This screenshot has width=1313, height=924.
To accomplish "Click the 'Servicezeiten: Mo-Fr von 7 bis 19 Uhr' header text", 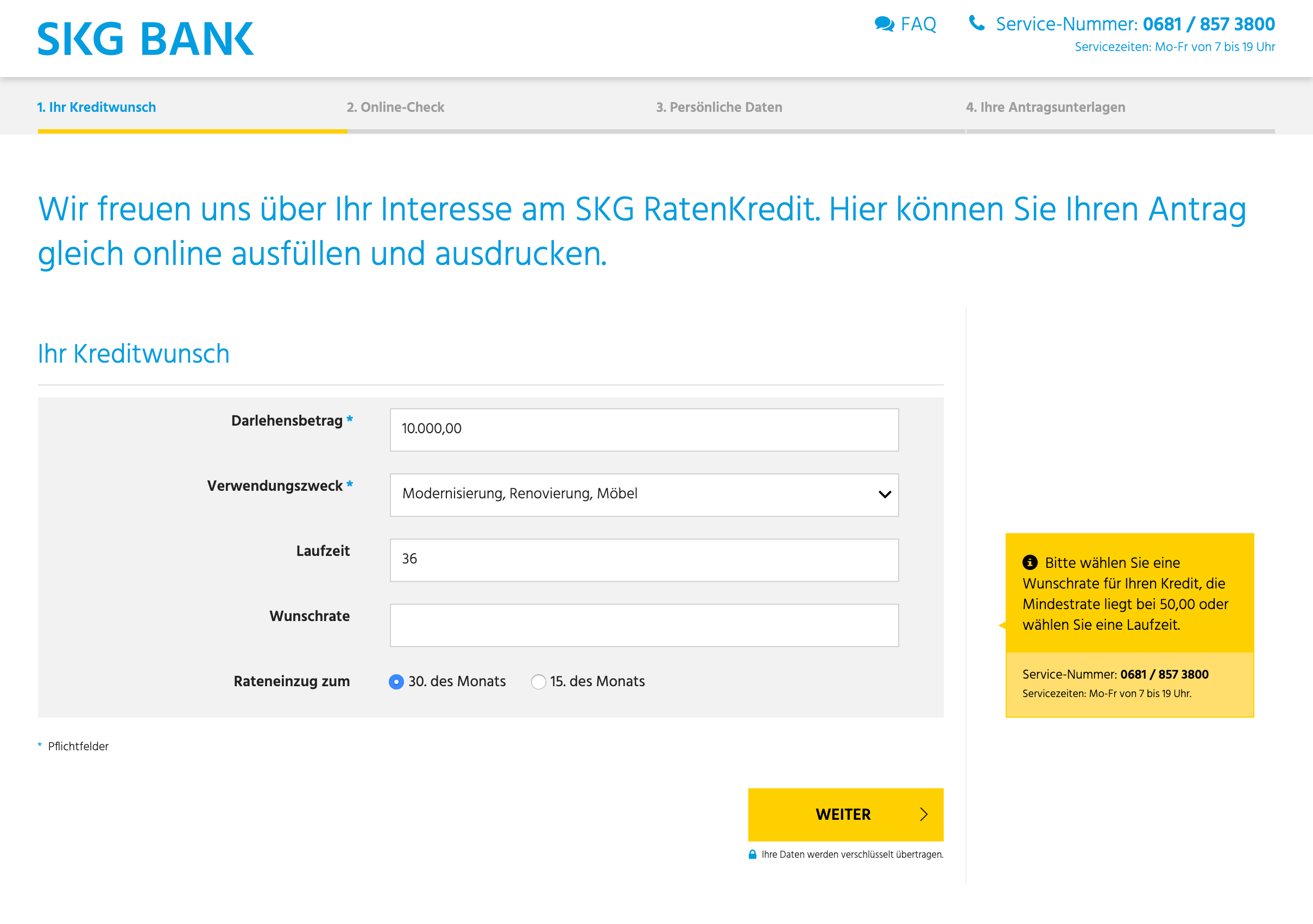I will (1175, 47).
